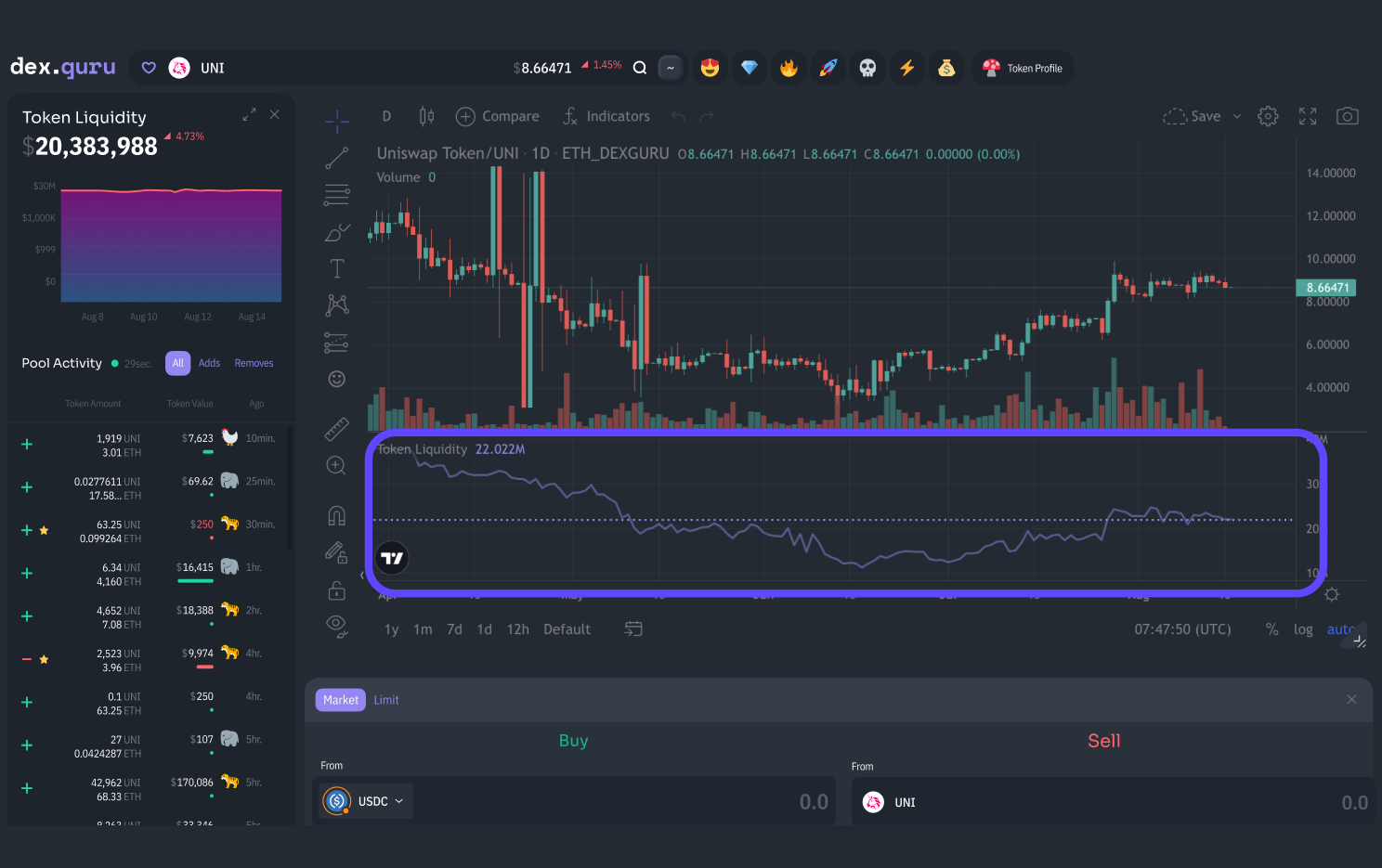Toggle log scale on chart
Viewport: 1382px width, 868px height.
point(1303,629)
